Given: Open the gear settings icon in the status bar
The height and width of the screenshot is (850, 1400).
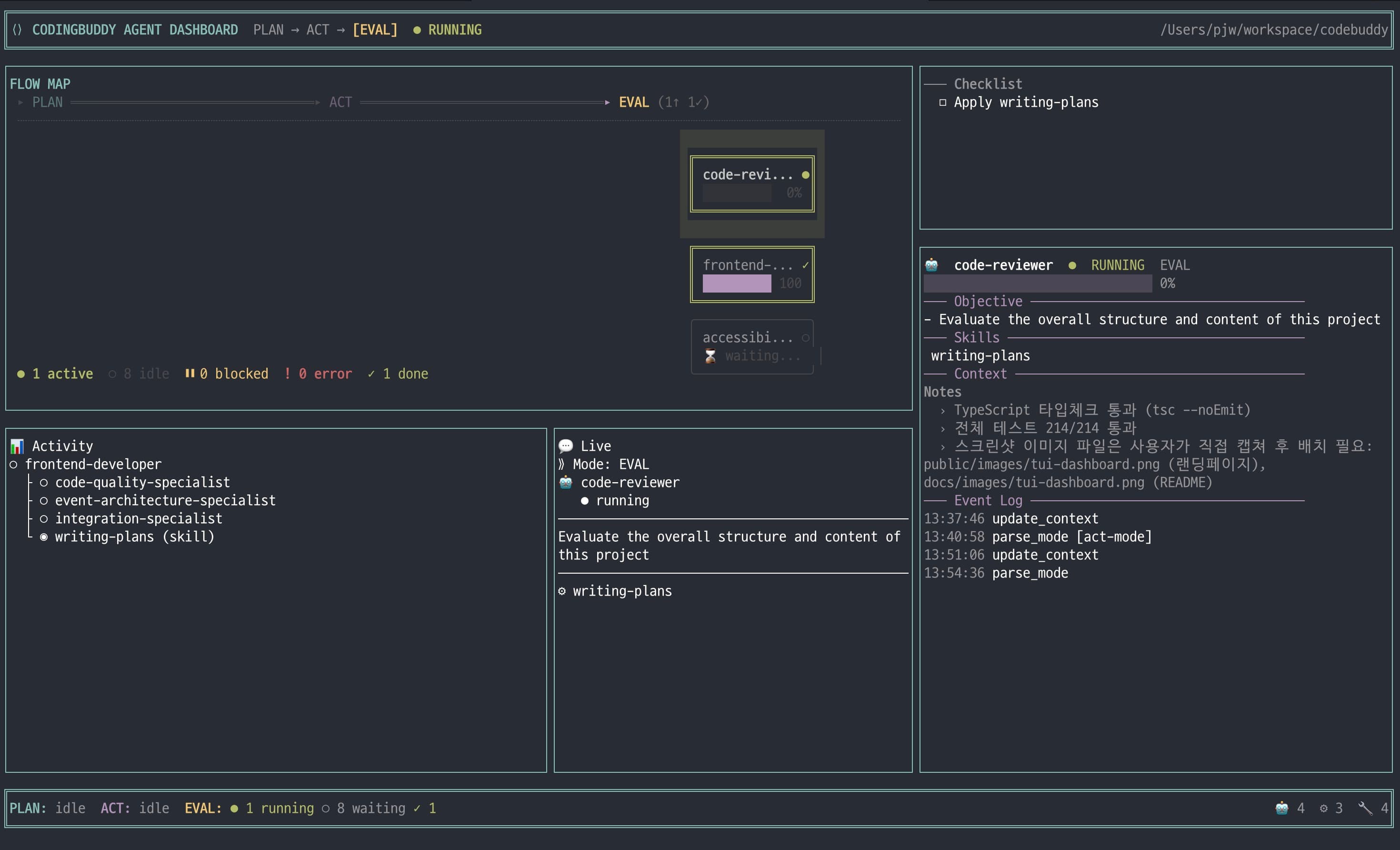Looking at the screenshot, I should point(1324,808).
